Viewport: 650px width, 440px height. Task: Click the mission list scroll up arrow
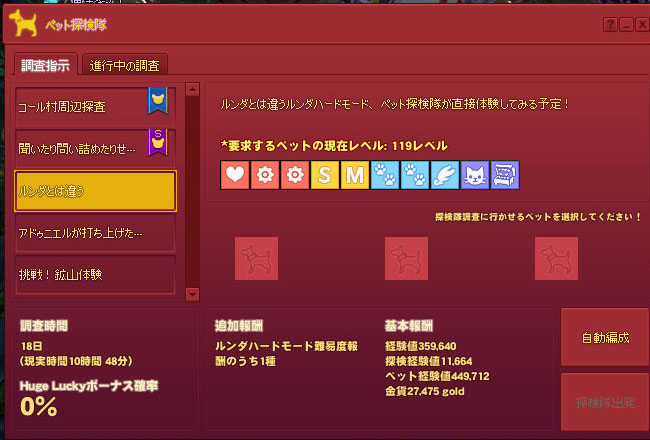click(x=192, y=89)
